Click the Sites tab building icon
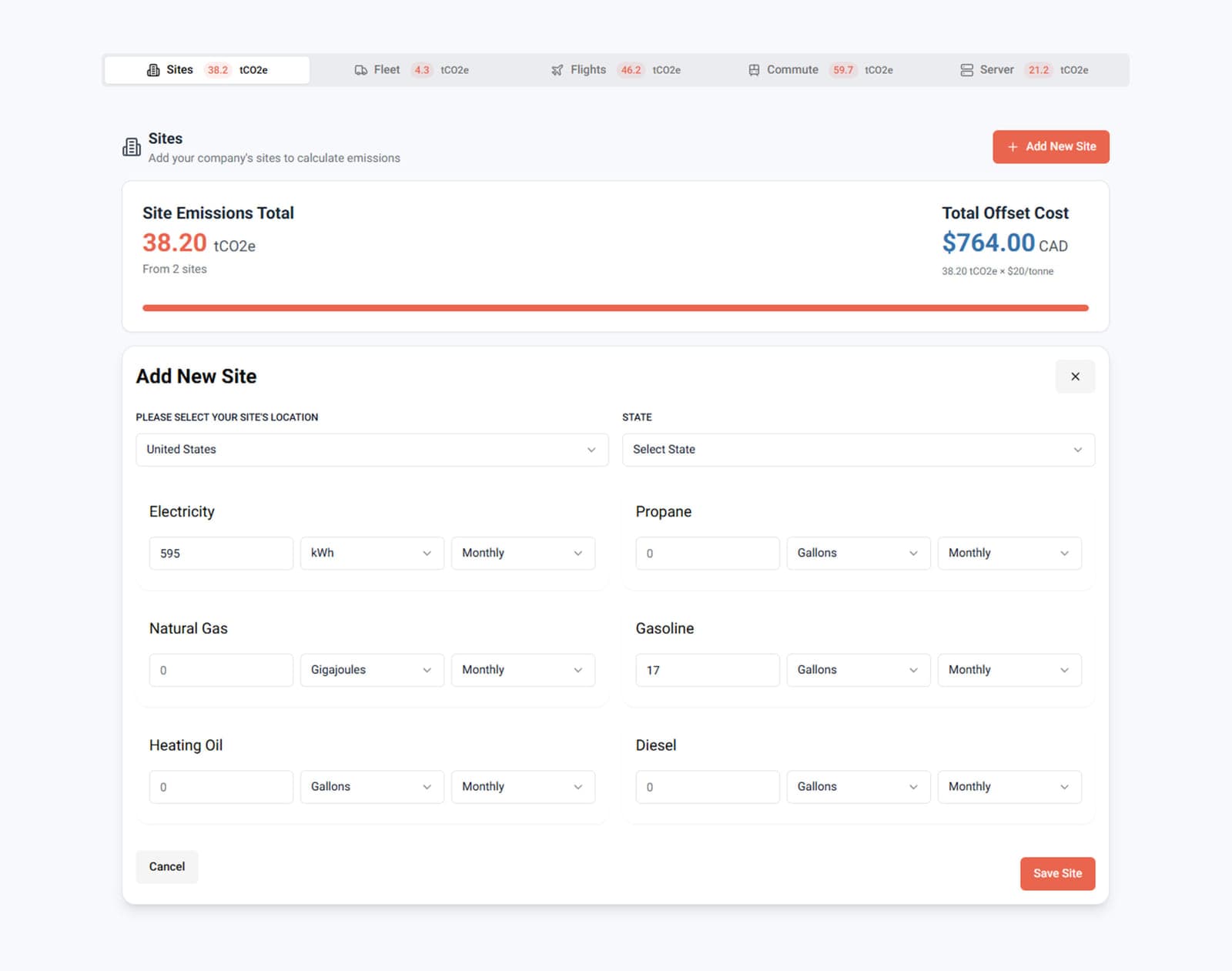Image resolution: width=1232 pixels, height=971 pixels. click(x=153, y=70)
